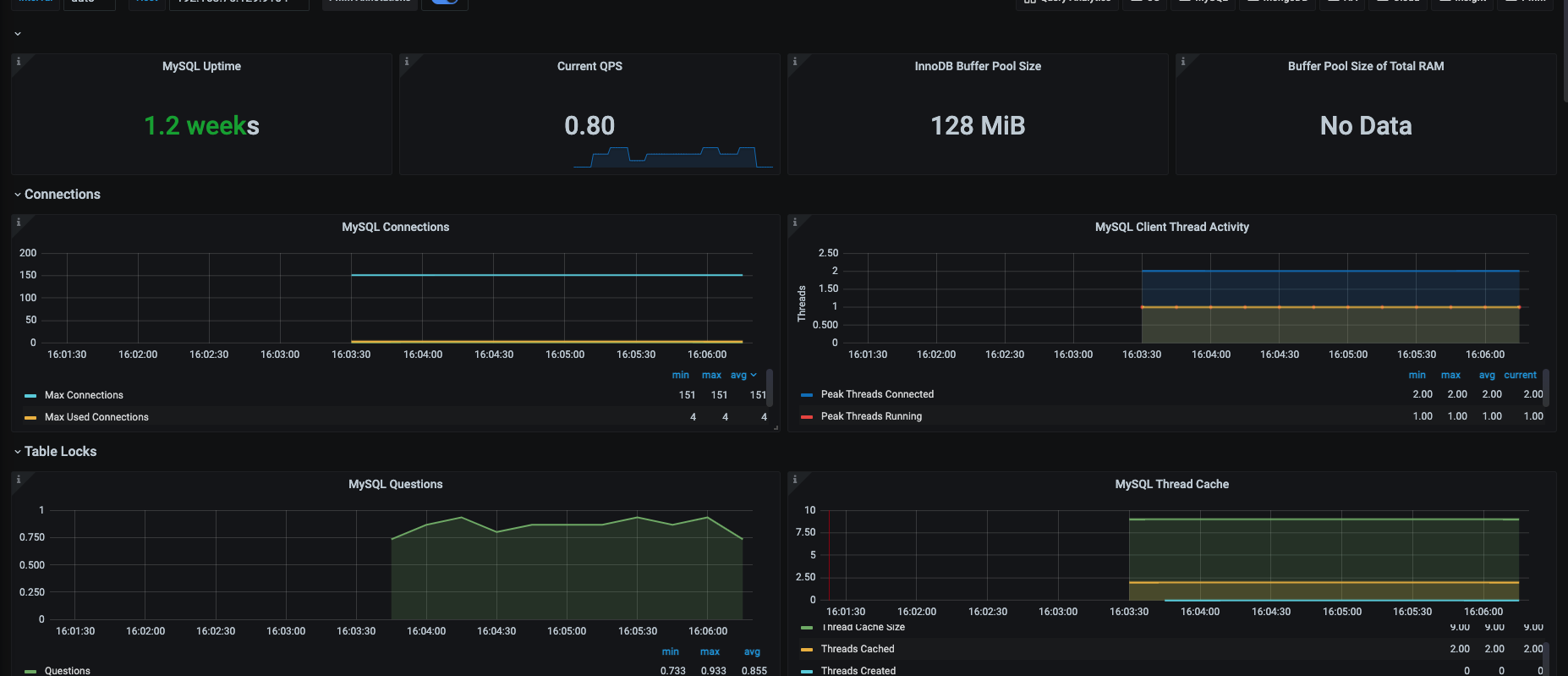Sort Client Thread Activity legend by max
Image resolution: width=1568 pixels, height=676 pixels.
click(1451, 375)
